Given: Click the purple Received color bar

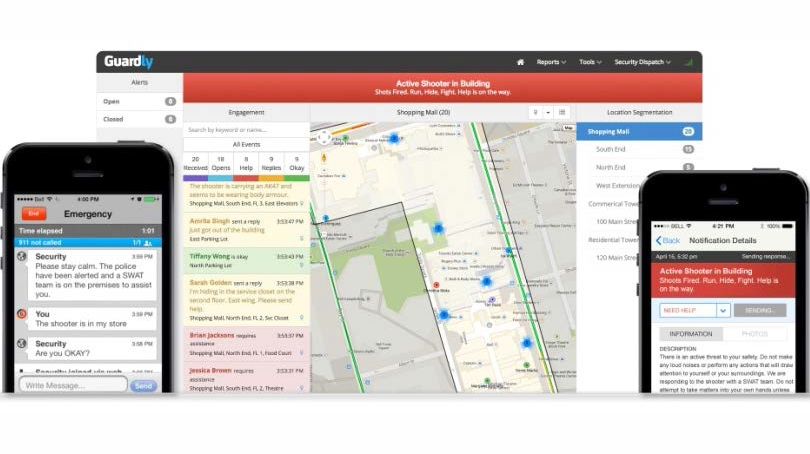Looking at the screenshot, I should tap(196, 178).
